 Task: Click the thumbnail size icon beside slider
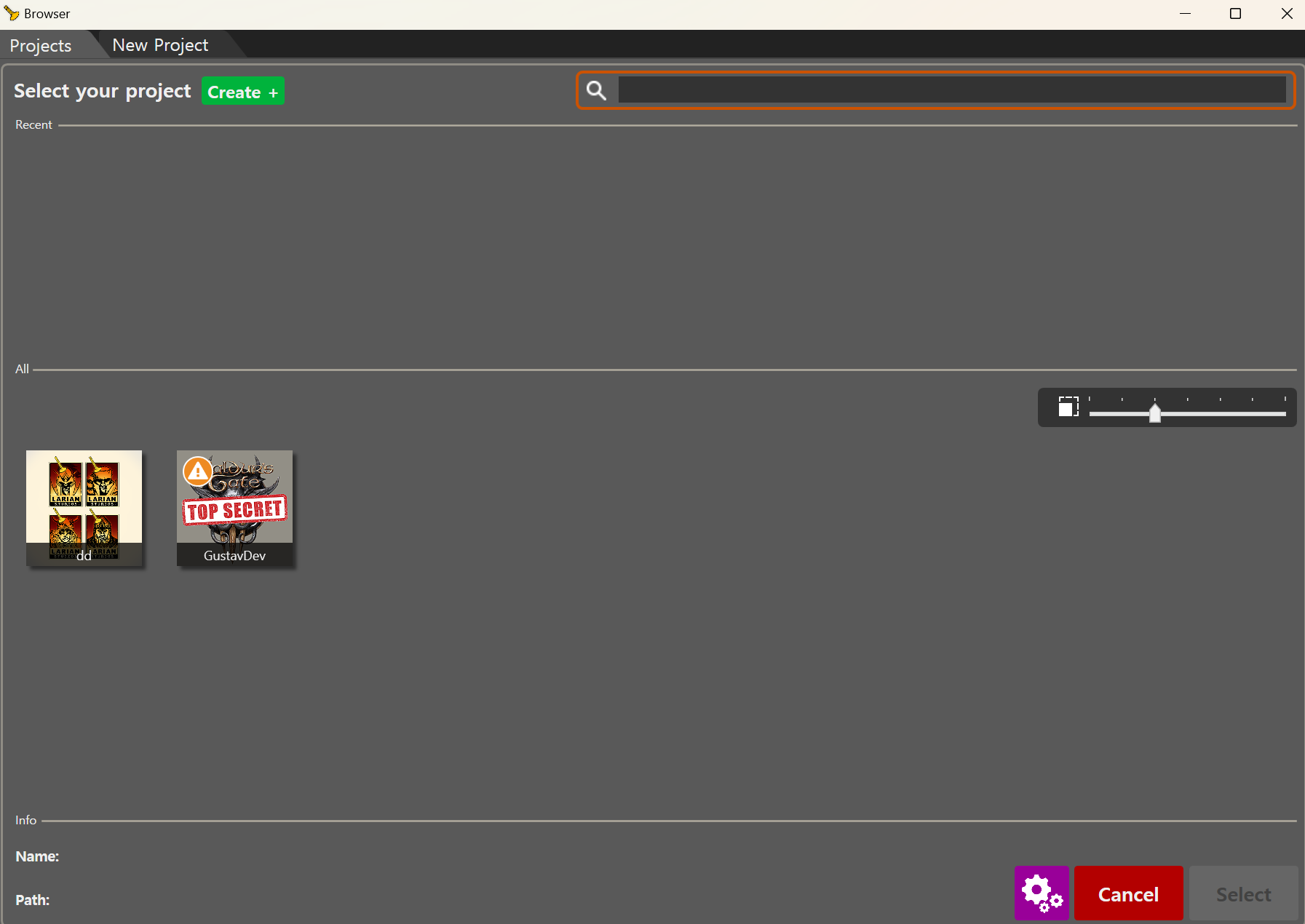coord(1068,407)
